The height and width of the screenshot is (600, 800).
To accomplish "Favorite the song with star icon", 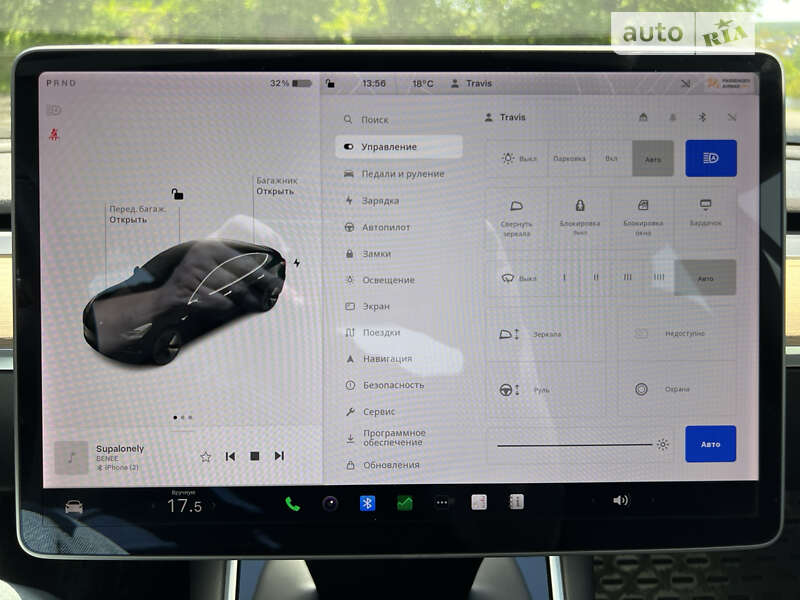I will coord(206,456).
